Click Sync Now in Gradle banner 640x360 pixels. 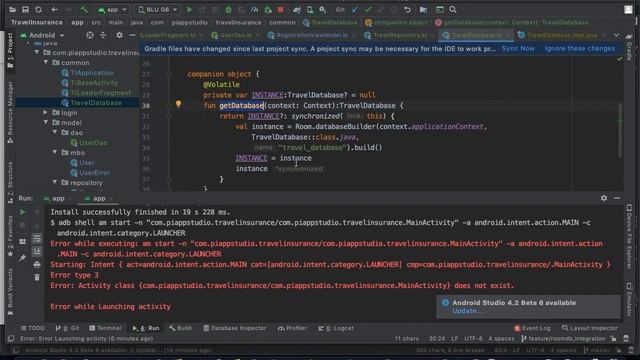pos(518,49)
